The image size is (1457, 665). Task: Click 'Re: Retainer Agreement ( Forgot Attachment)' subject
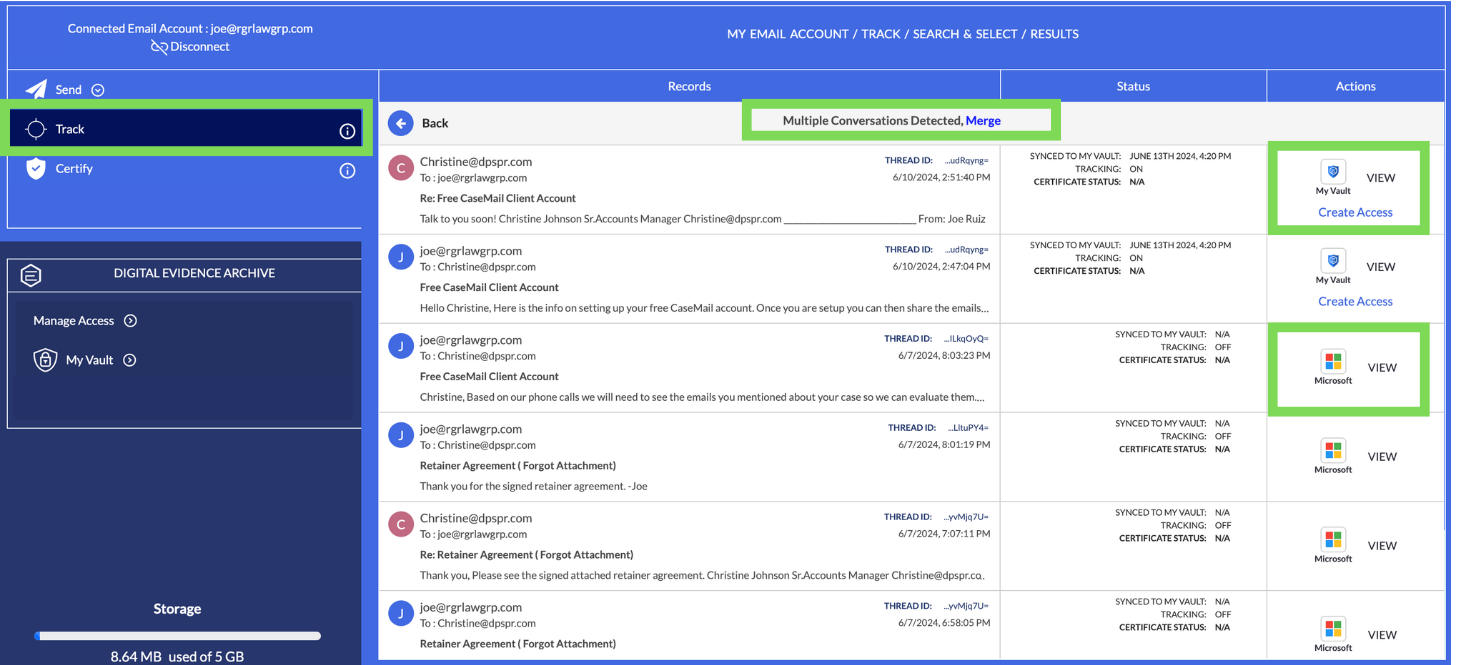(x=526, y=555)
